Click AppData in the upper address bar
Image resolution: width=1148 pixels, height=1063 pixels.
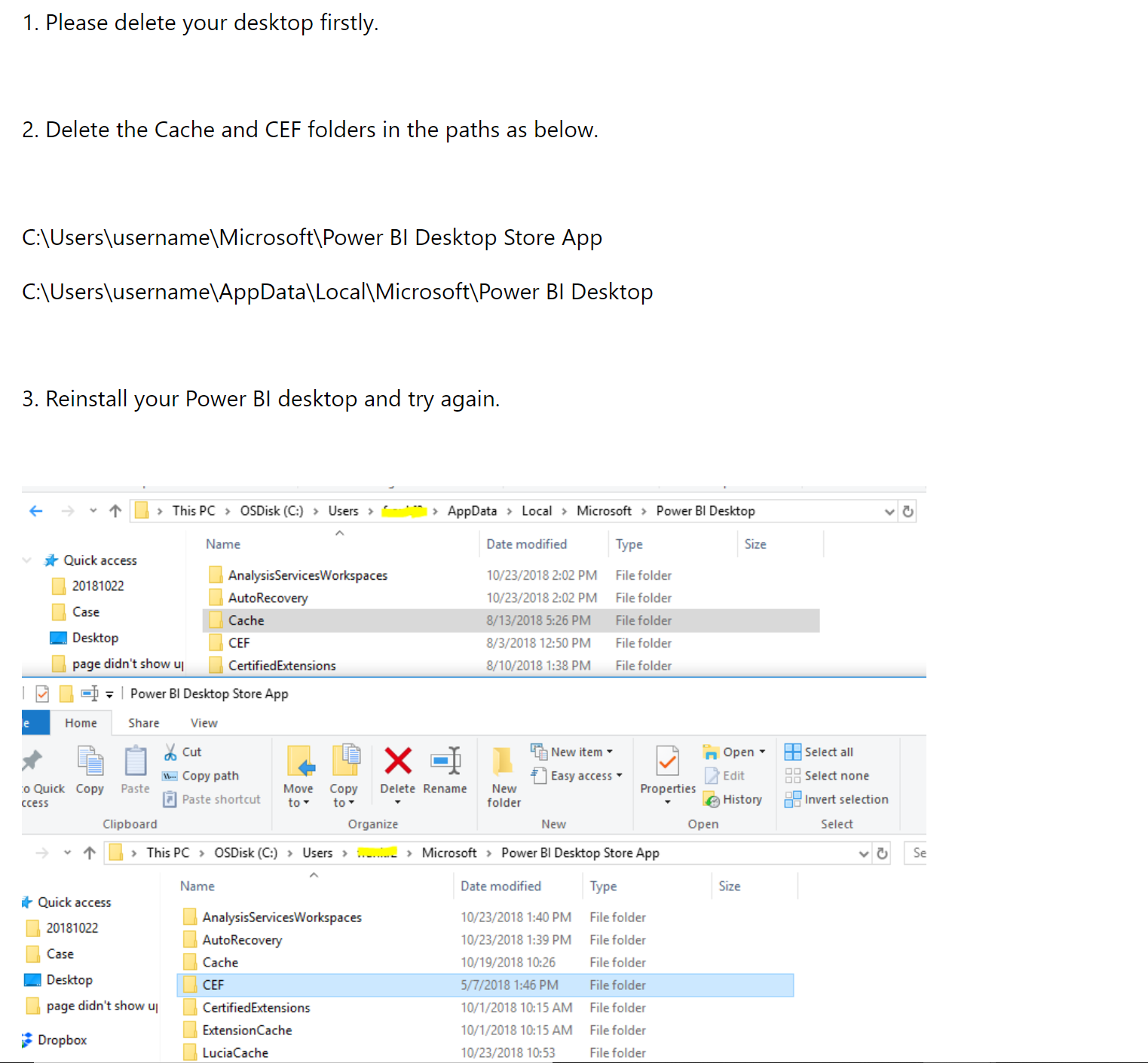click(472, 511)
